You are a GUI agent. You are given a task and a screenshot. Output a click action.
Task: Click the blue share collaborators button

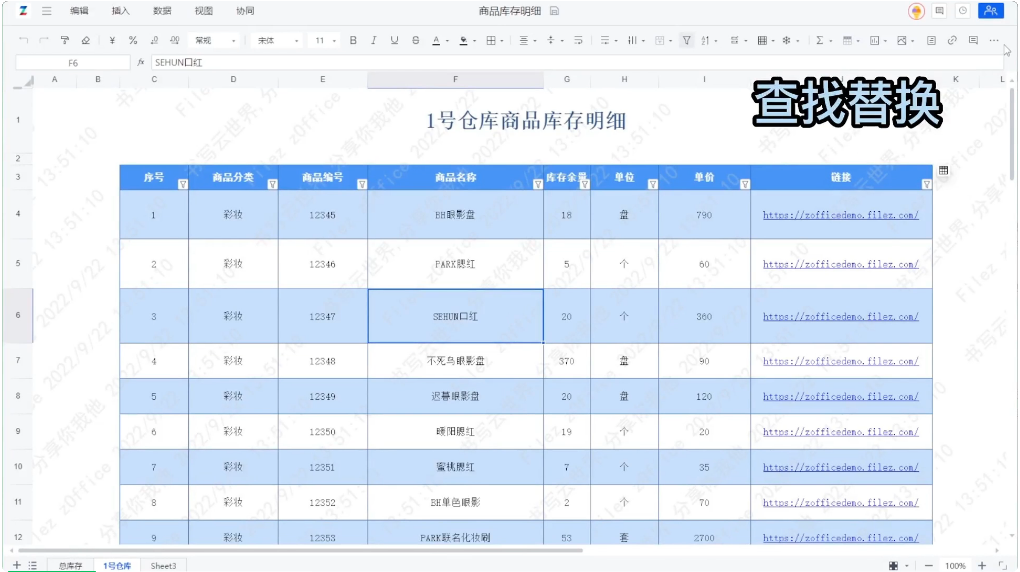pyautogui.click(x=991, y=11)
